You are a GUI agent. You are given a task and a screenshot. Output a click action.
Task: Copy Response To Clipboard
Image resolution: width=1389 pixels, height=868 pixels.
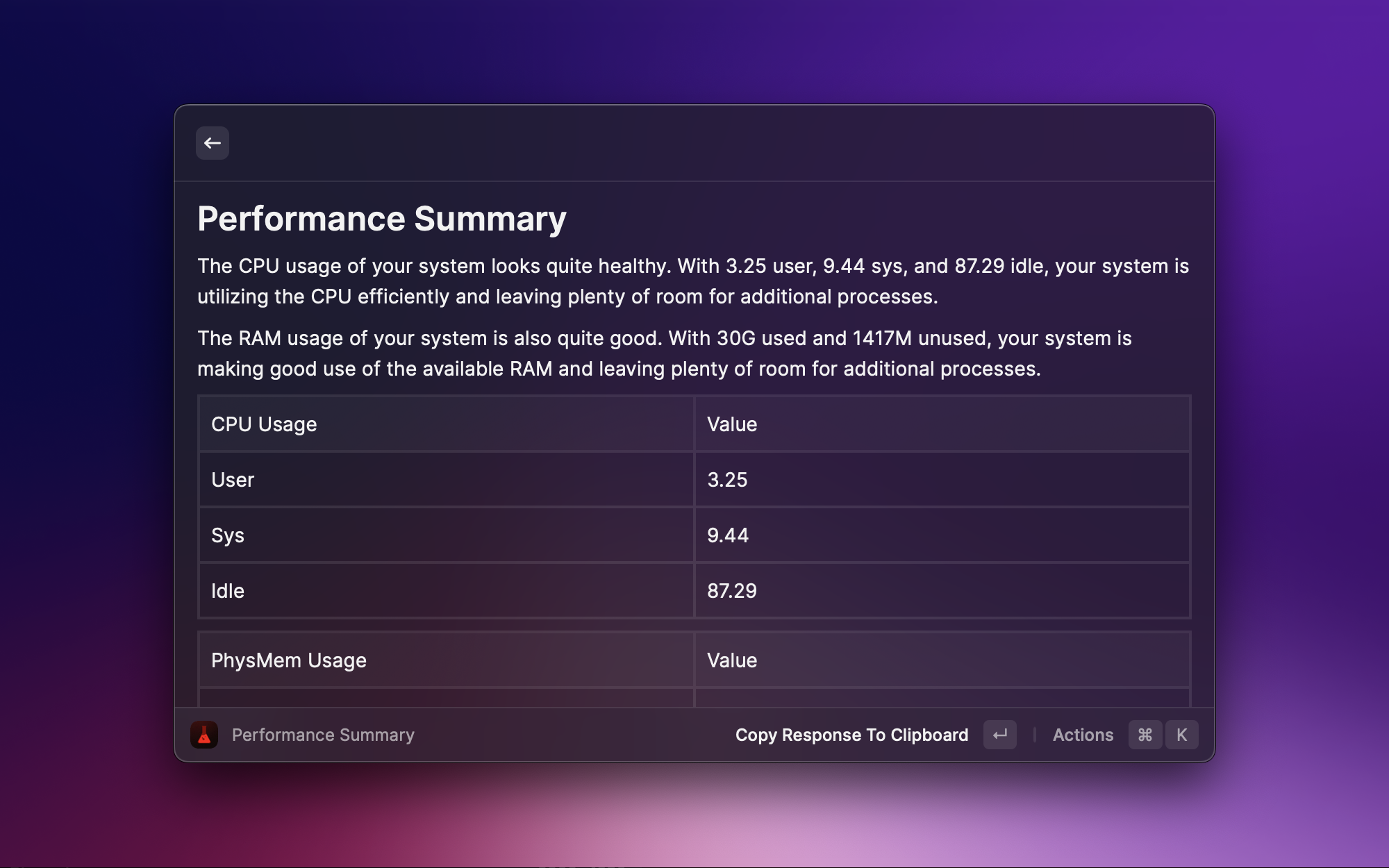pyautogui.click(x=851, y=735)
